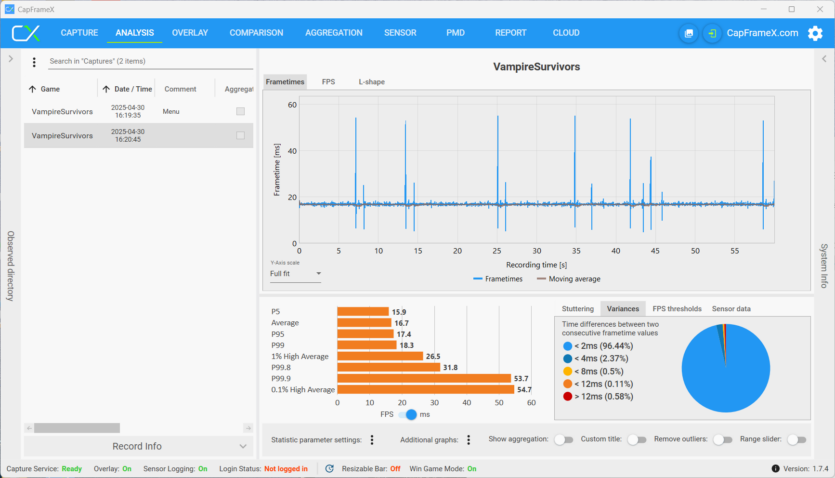
Task: Open Y-Axis scale Full fit dropdown
Action: pyautogui.click(x=295, y=274)
